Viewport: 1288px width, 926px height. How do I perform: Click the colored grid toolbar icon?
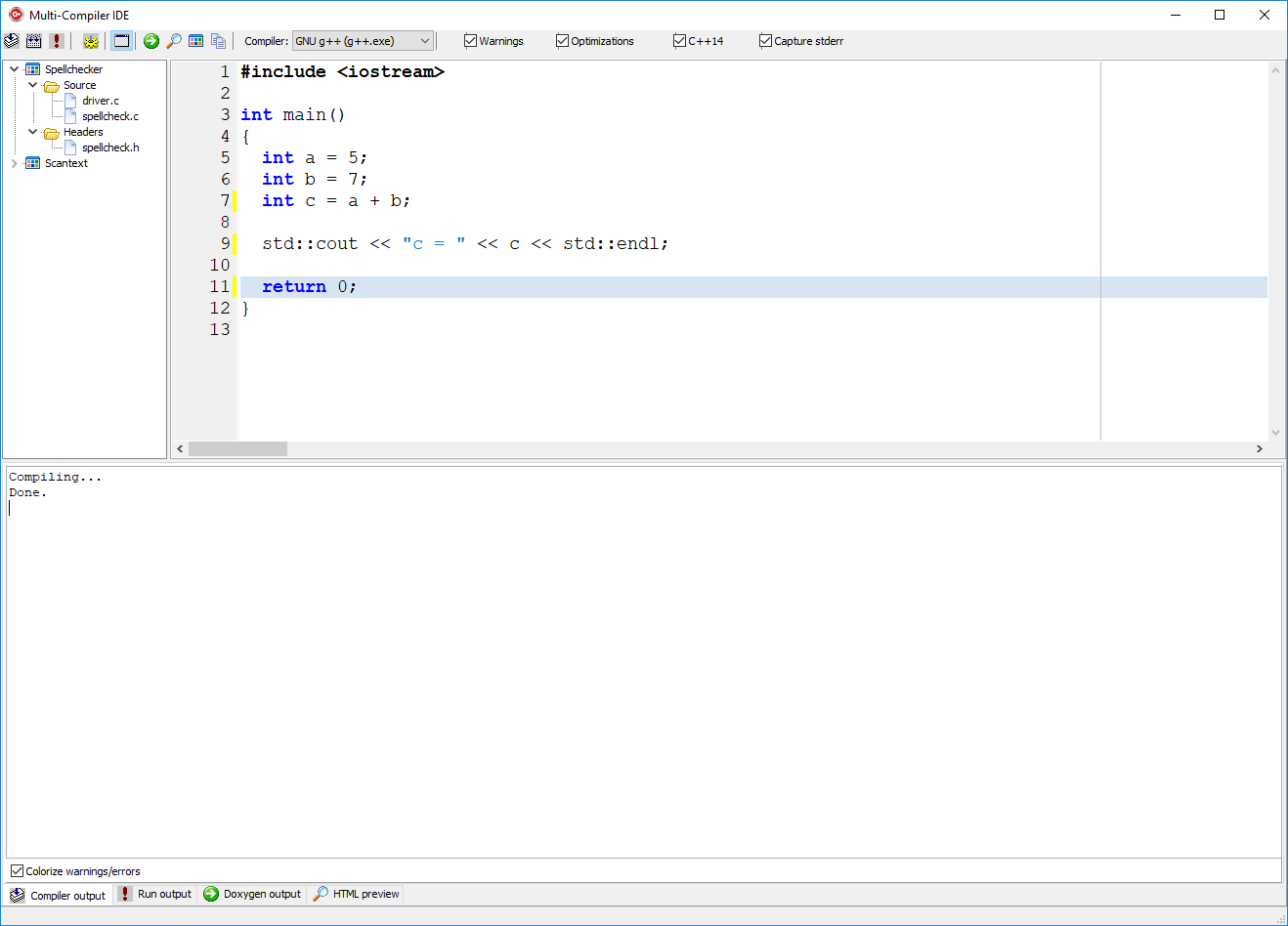[196, 41]
